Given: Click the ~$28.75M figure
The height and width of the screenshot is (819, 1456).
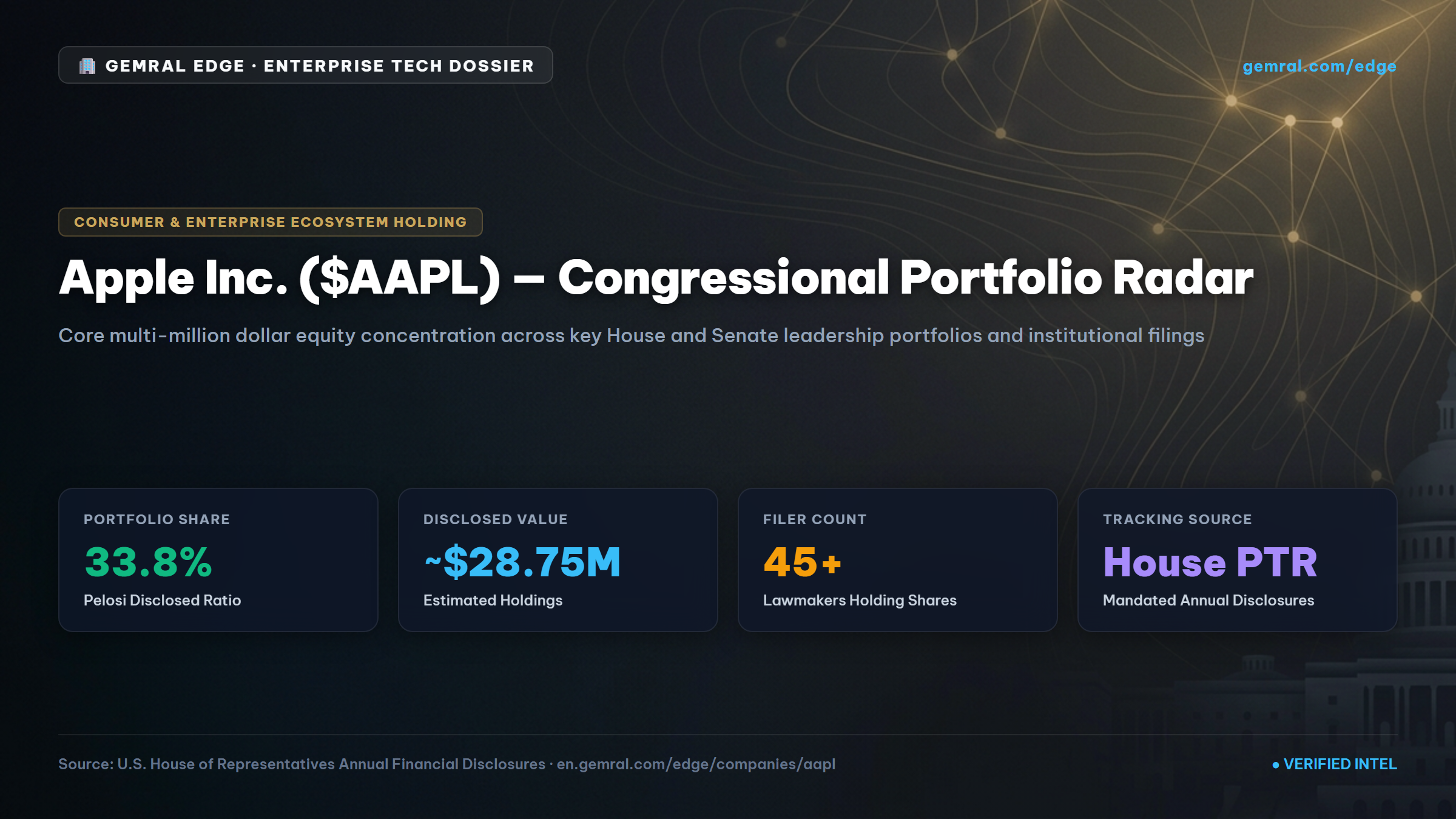Looking at the screenshot, I should click(522, 562).
